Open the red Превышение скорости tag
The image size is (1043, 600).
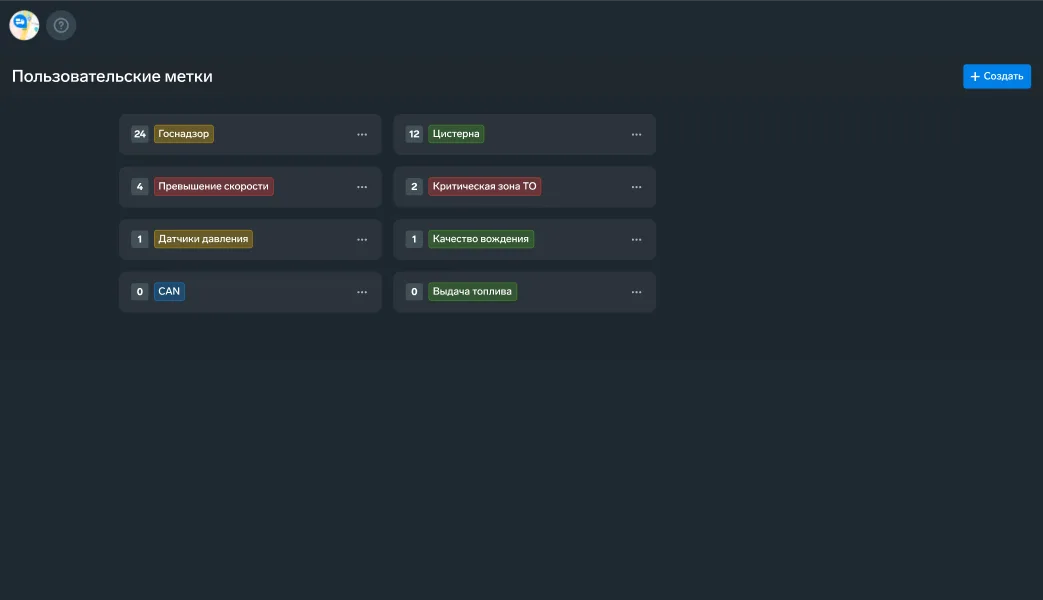coord(214,186)
